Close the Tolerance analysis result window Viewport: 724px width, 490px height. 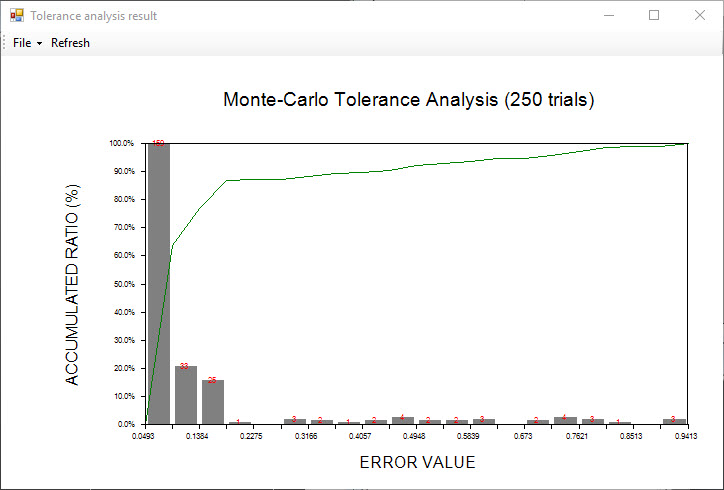coord(700,16)
